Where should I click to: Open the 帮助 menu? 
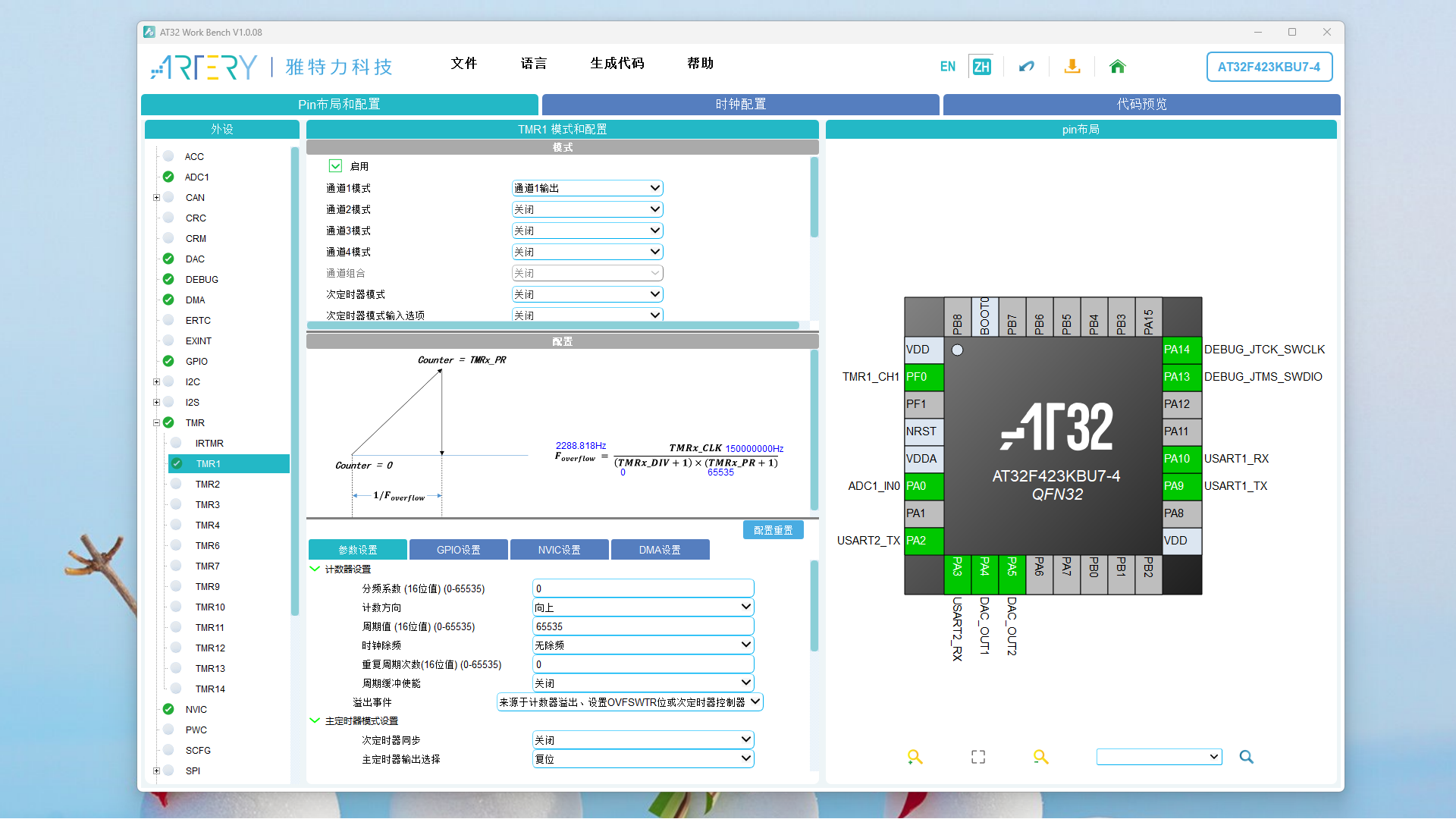(x=701, y=63)
